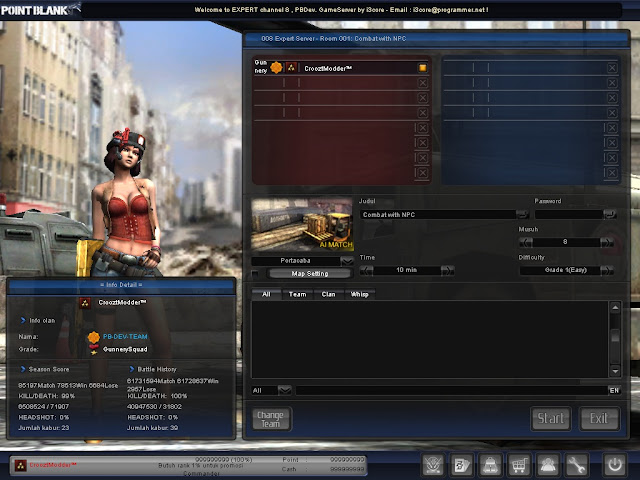Toggle the second red team slot X

423,83
